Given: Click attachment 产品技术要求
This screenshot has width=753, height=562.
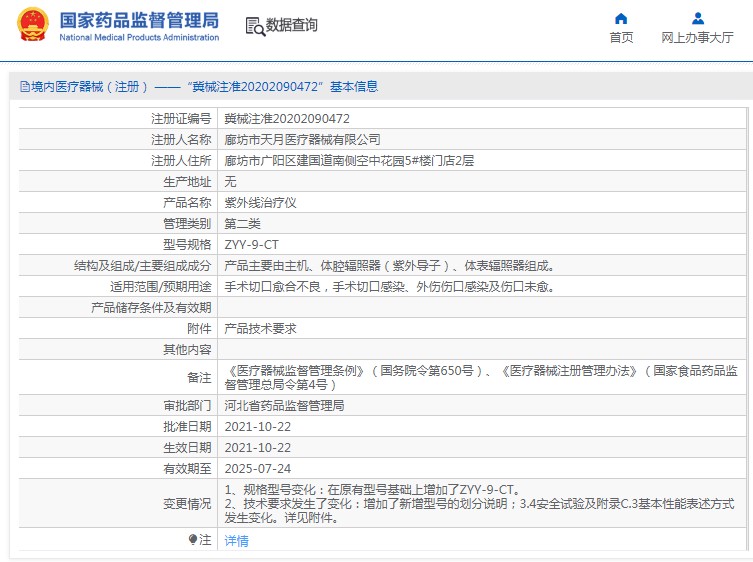Looking at the screenshot, I should pyautogui.click(x=260, y=329).
